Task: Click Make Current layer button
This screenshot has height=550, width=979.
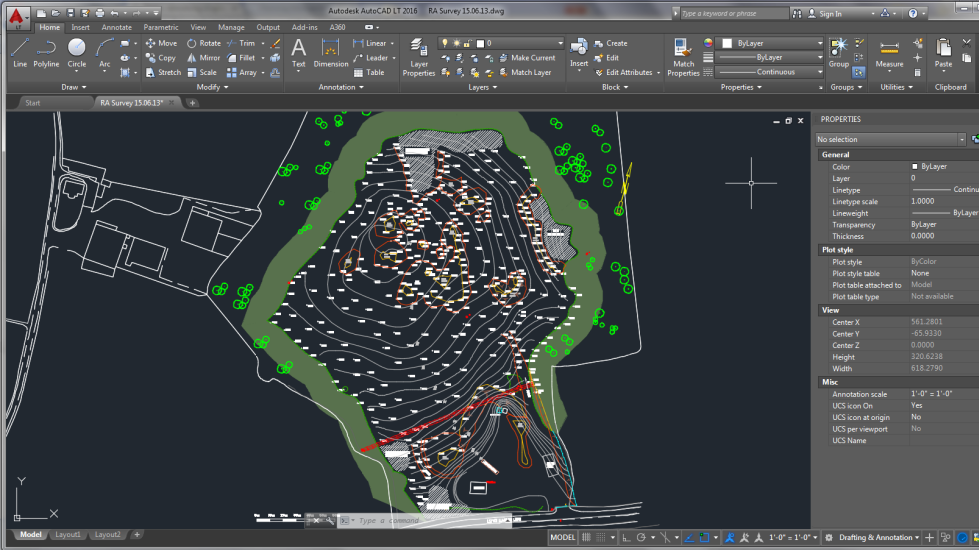Action: pos(526,58)
